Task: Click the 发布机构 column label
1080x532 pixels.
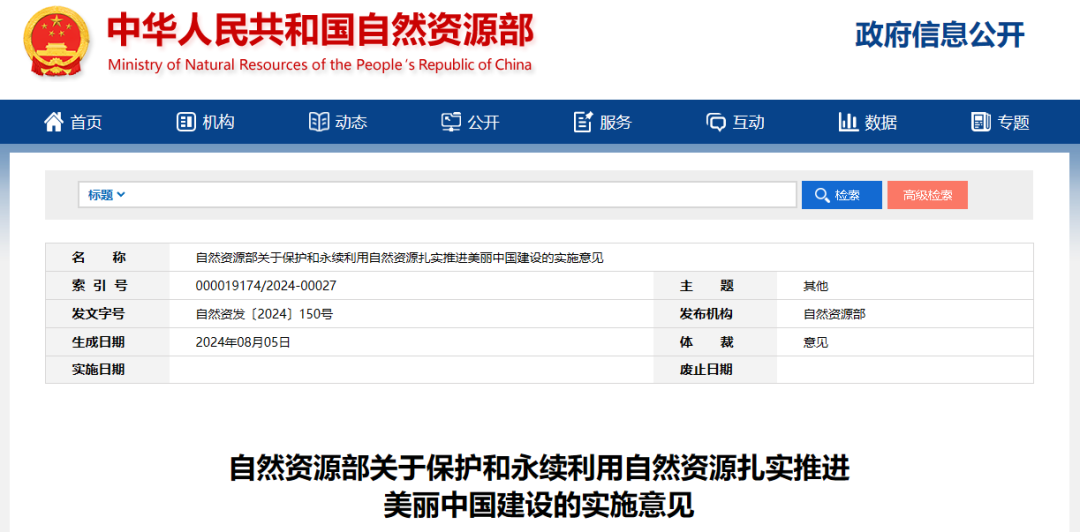Action: [706, 314]
